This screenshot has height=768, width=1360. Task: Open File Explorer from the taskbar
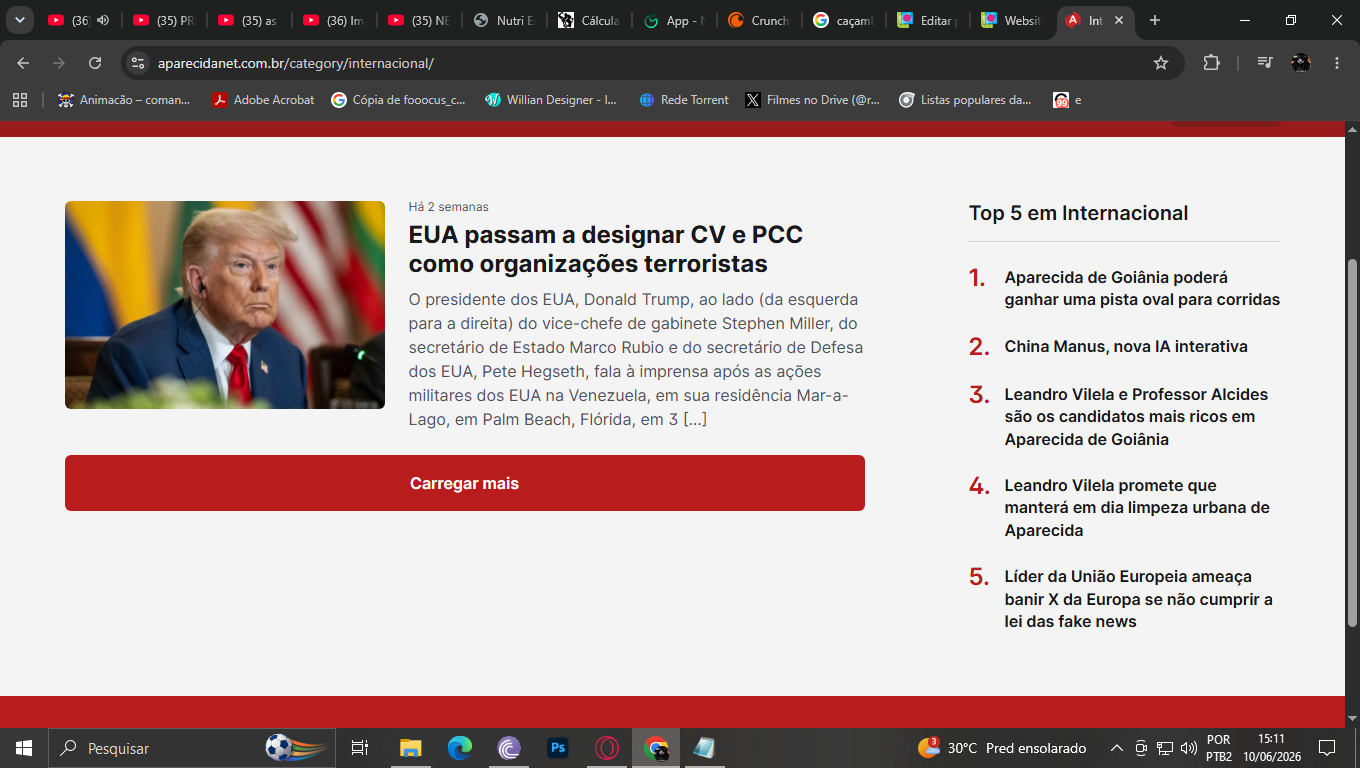[x=410, y=748]
